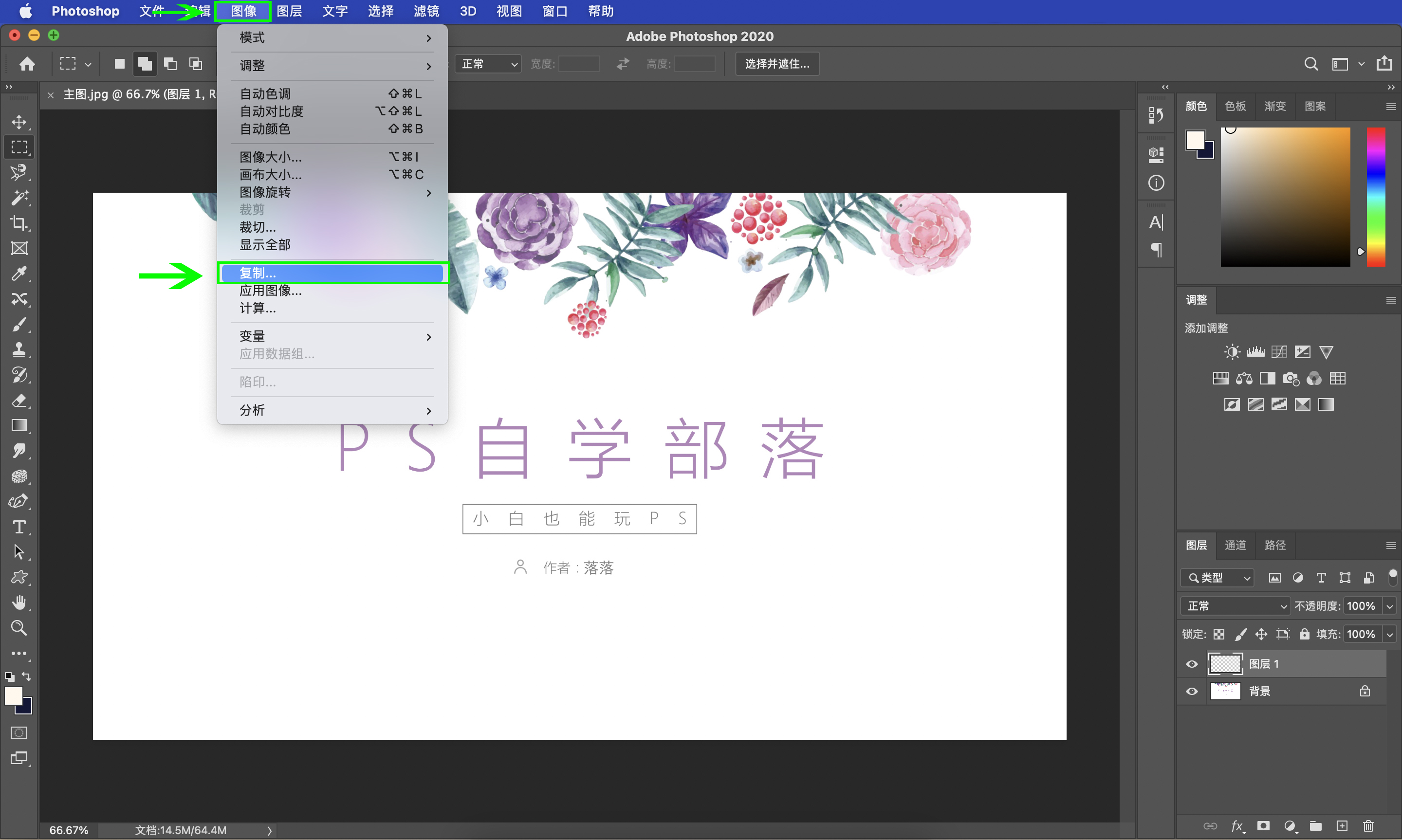Click the 66.67% zoom level field
The image size is (1402, 840).
click(68, 829)
